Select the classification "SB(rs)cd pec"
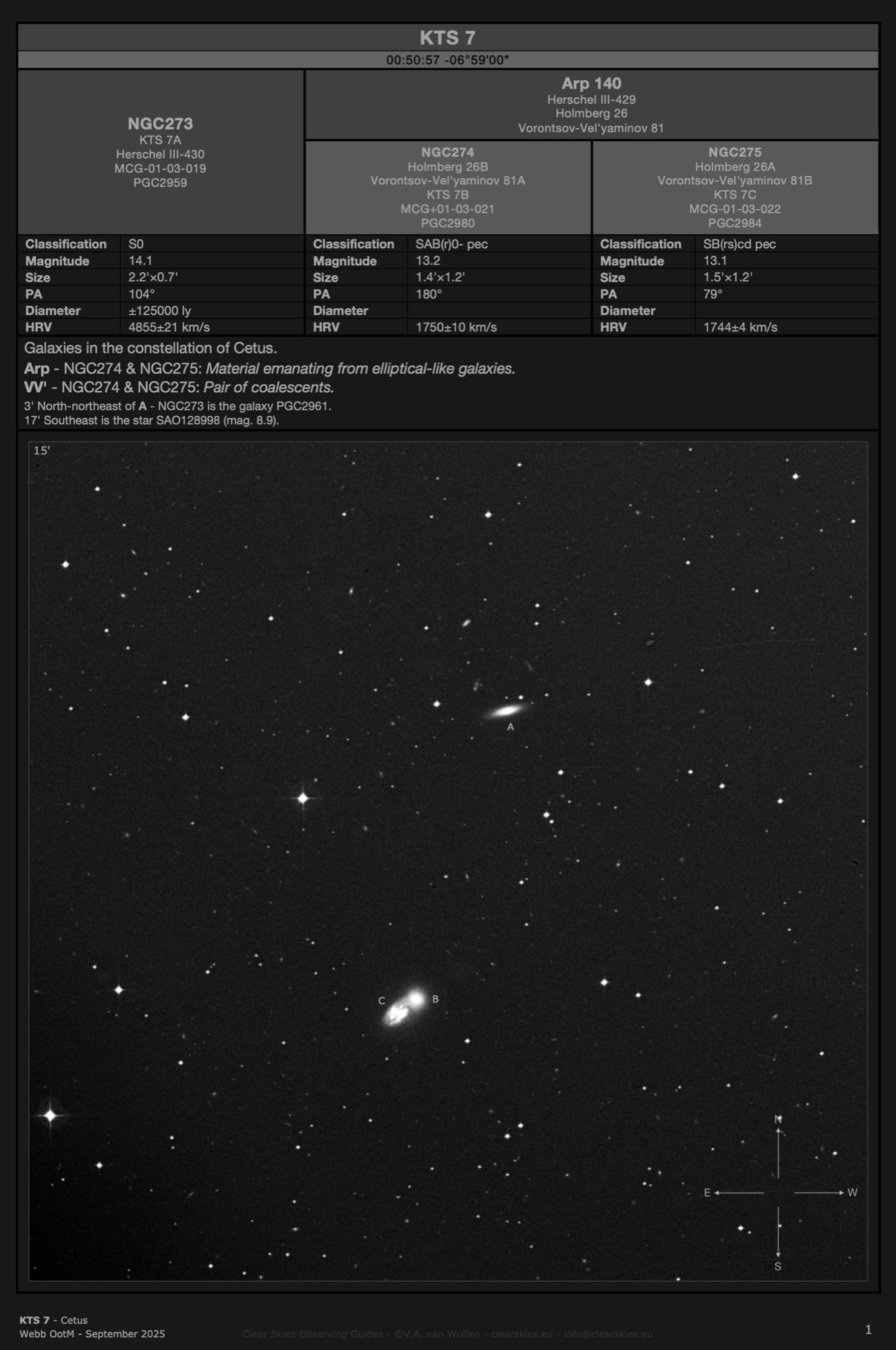This screenshot has width=896, height=1350. pos(739,244)
